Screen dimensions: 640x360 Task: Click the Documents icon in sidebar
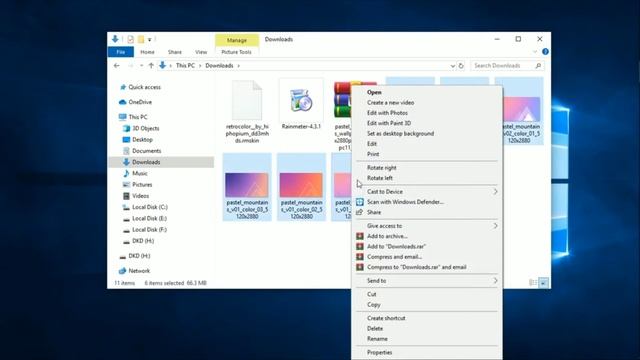(x=127, y=151)
